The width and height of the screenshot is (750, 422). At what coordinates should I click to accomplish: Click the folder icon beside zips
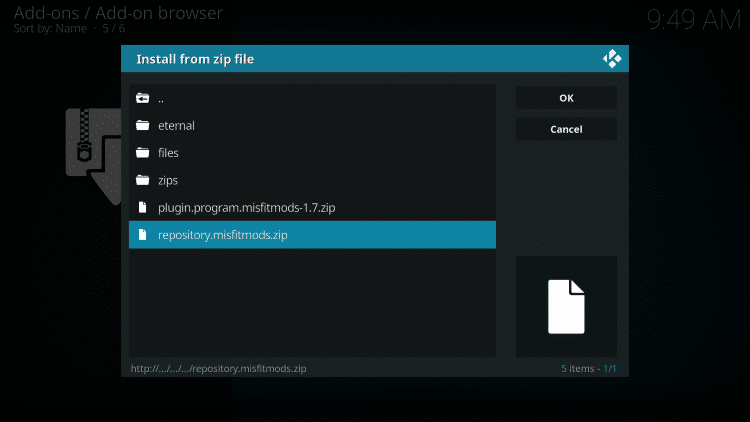click(x=142, y=180)
